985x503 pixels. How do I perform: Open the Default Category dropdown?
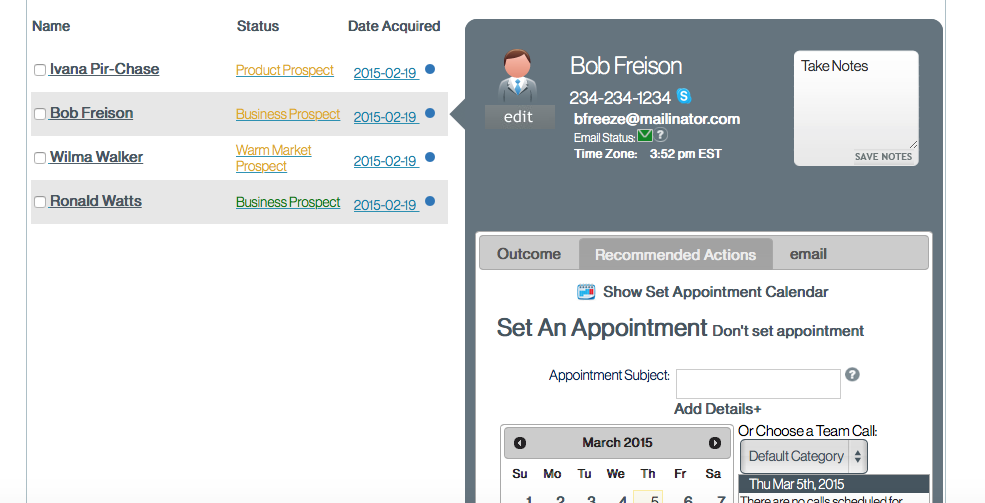click(803, 457)
